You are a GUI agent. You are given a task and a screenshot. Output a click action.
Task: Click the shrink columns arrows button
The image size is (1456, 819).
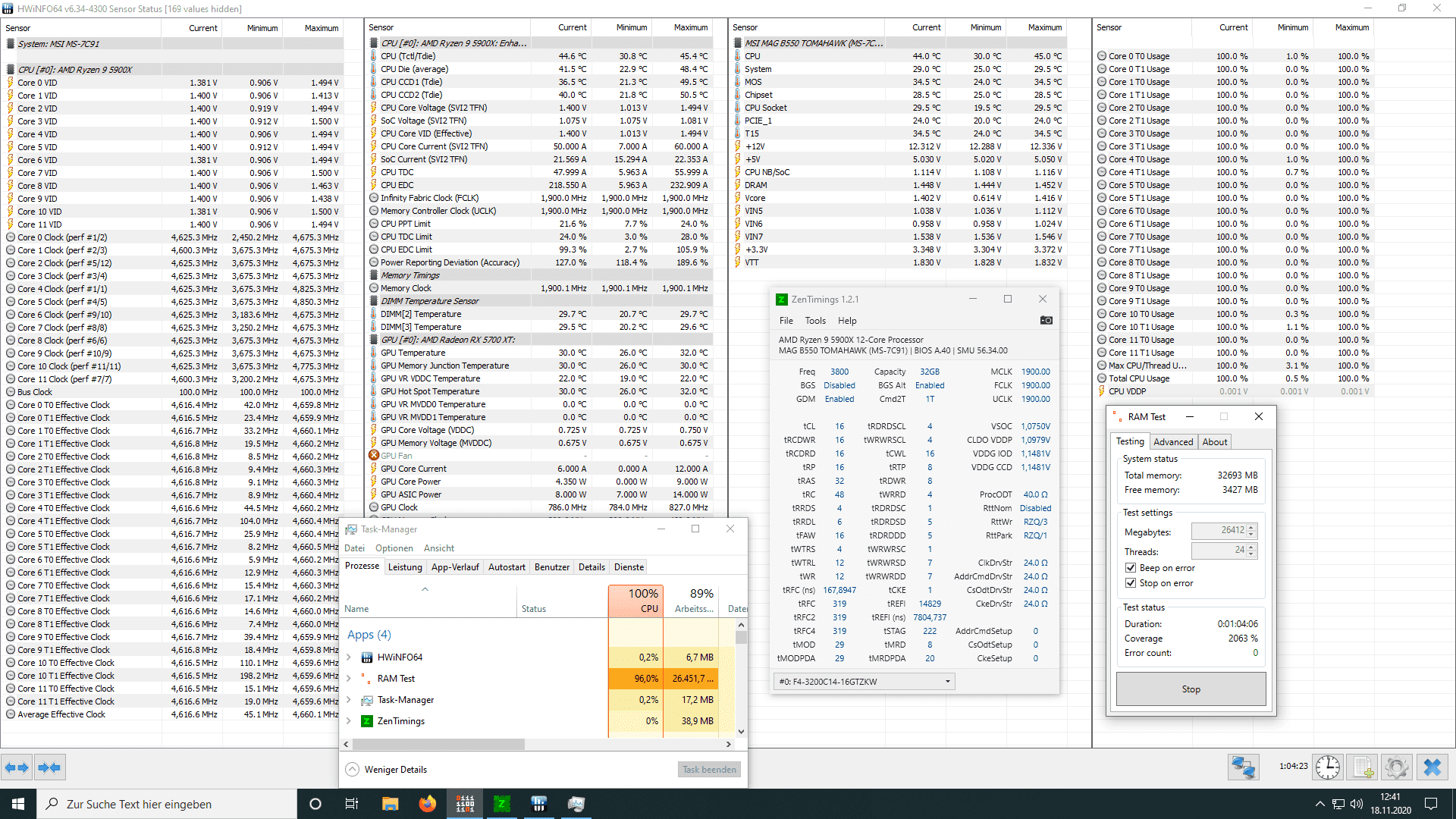49,767
